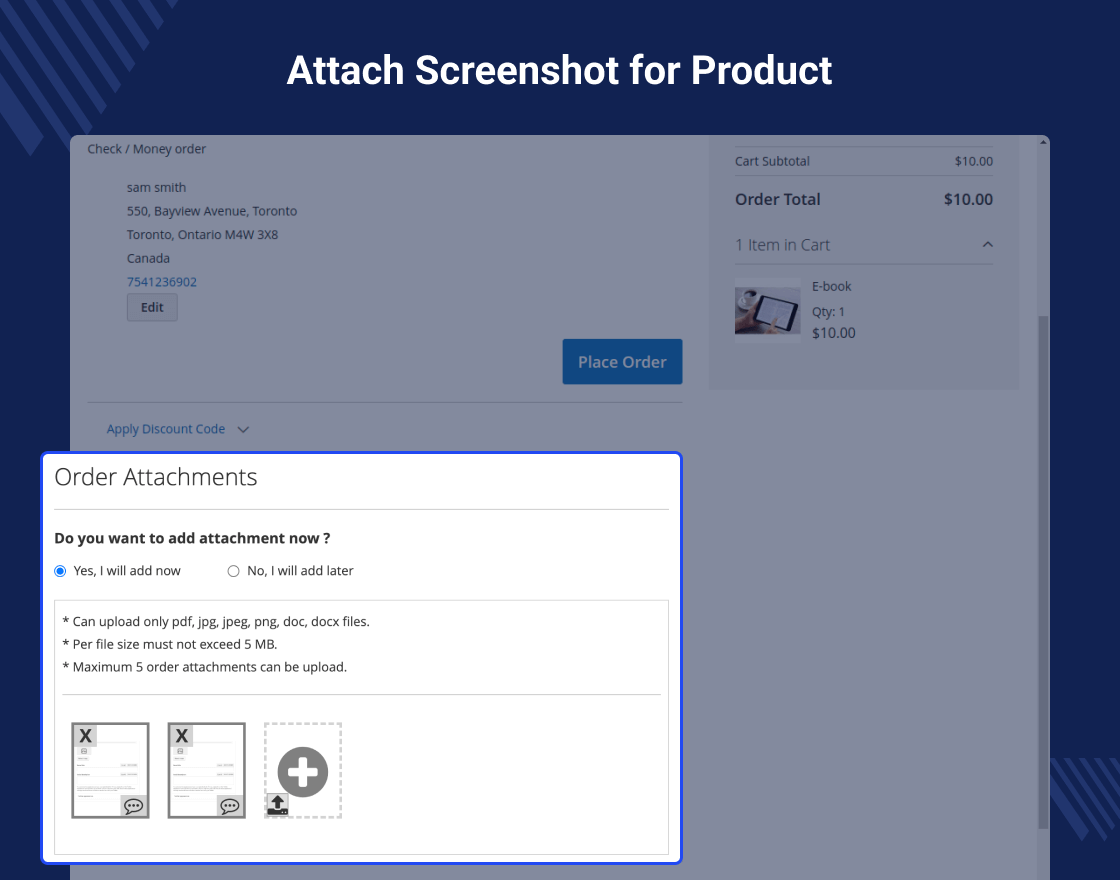Click the 'Check / Money order' text

click(x=146, y=149)
